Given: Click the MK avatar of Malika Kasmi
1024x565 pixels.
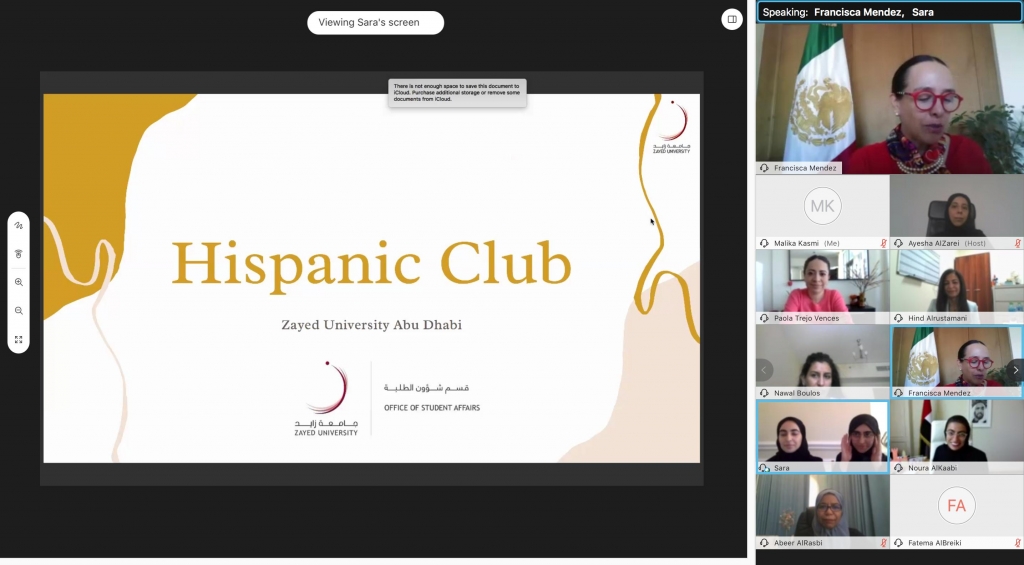Looking at the screenshot, I should [822, 206].
